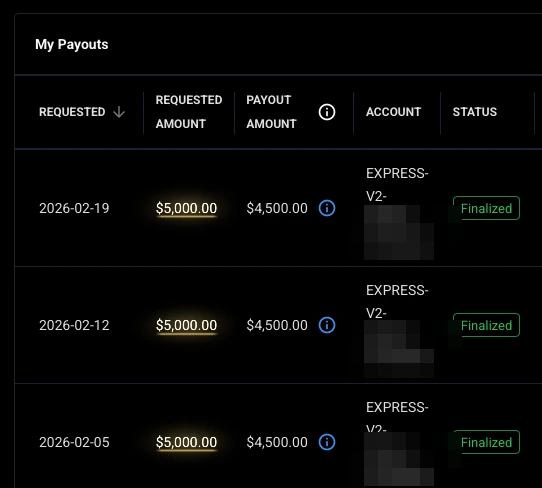Click the $4,500.00 payout amount for 2026-02-12
Screen dimensions: 542x488
click(277, 325)
